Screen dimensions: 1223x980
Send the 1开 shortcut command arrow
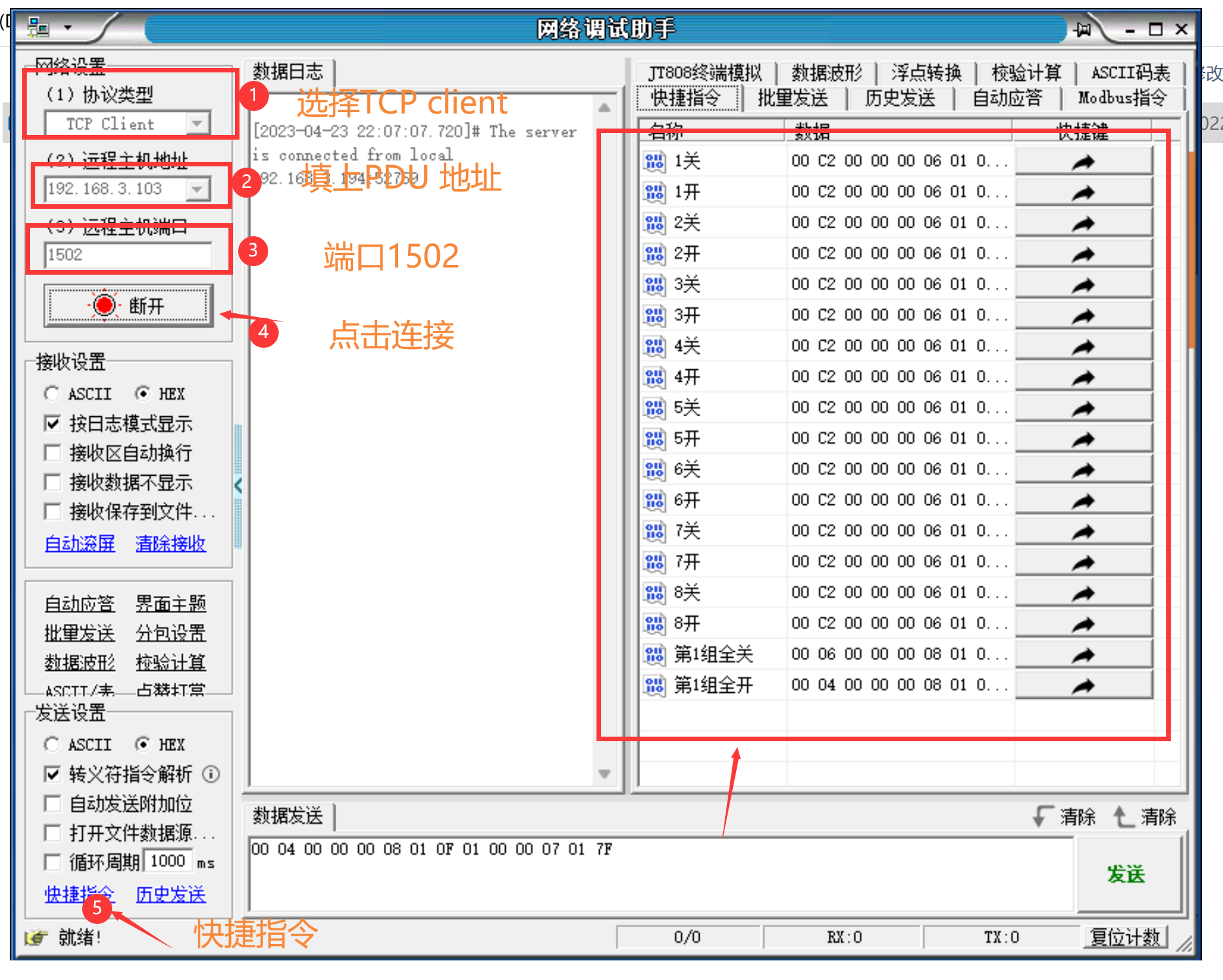click(x=1083, y=192)
